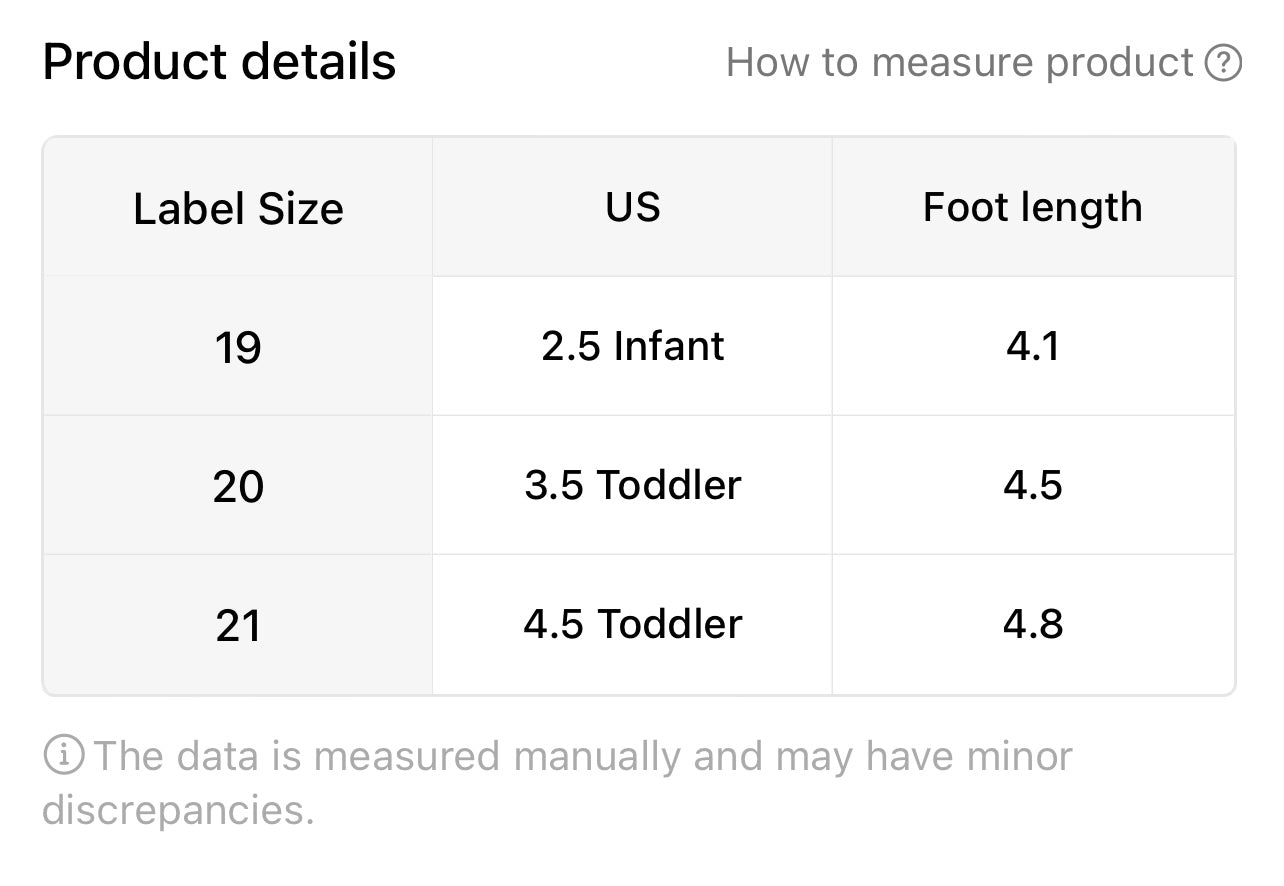Click the 4.5 foot length value

click(x=1033, y=486)
